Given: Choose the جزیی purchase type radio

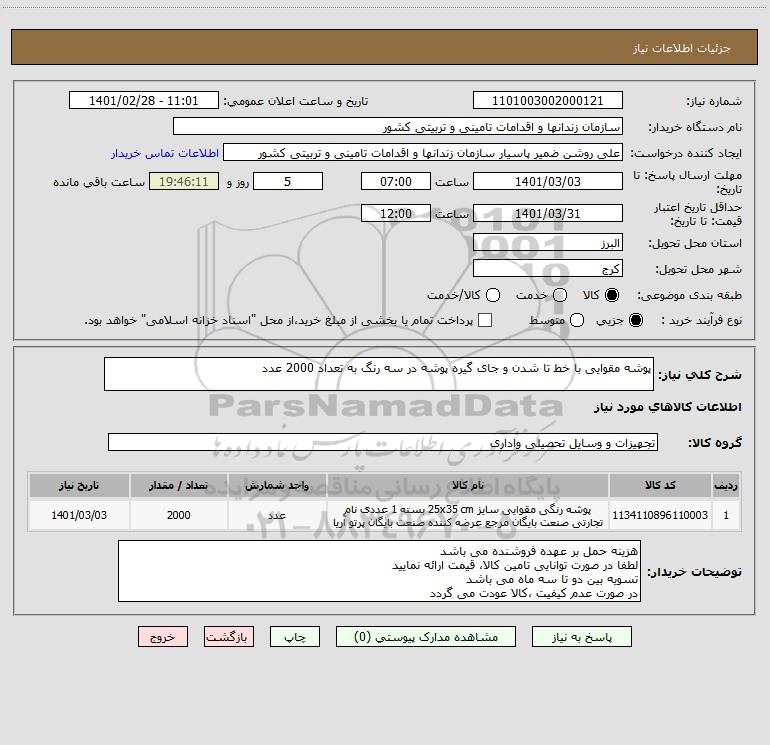Looking at the screenshot, I should pyautogui.click(x=636, y=320).
